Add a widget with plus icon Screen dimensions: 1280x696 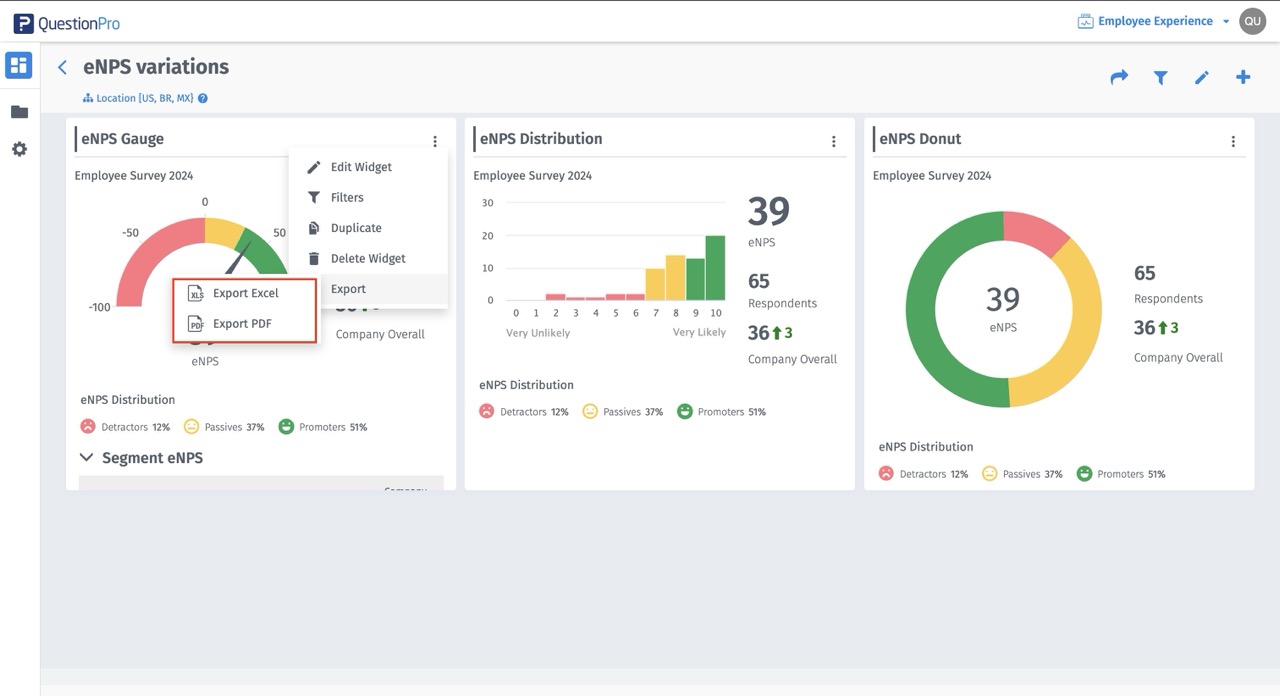[1243, 77]
